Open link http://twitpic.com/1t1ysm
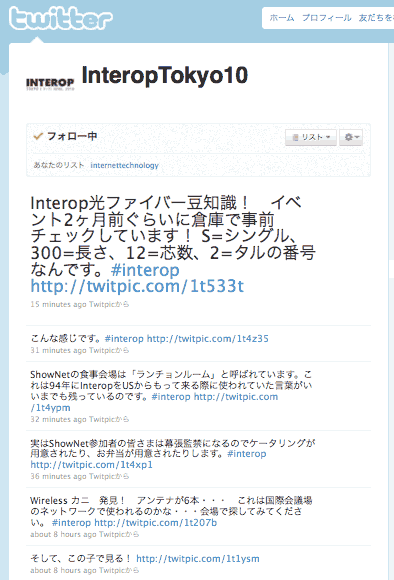 click(198, 559)
